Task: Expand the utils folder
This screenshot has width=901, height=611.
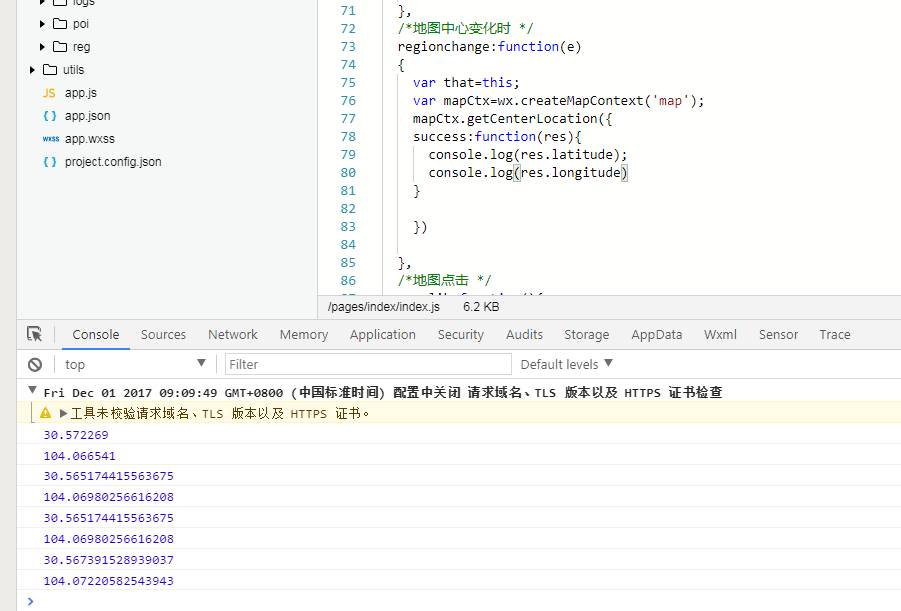Action: [x=34, y=70]
